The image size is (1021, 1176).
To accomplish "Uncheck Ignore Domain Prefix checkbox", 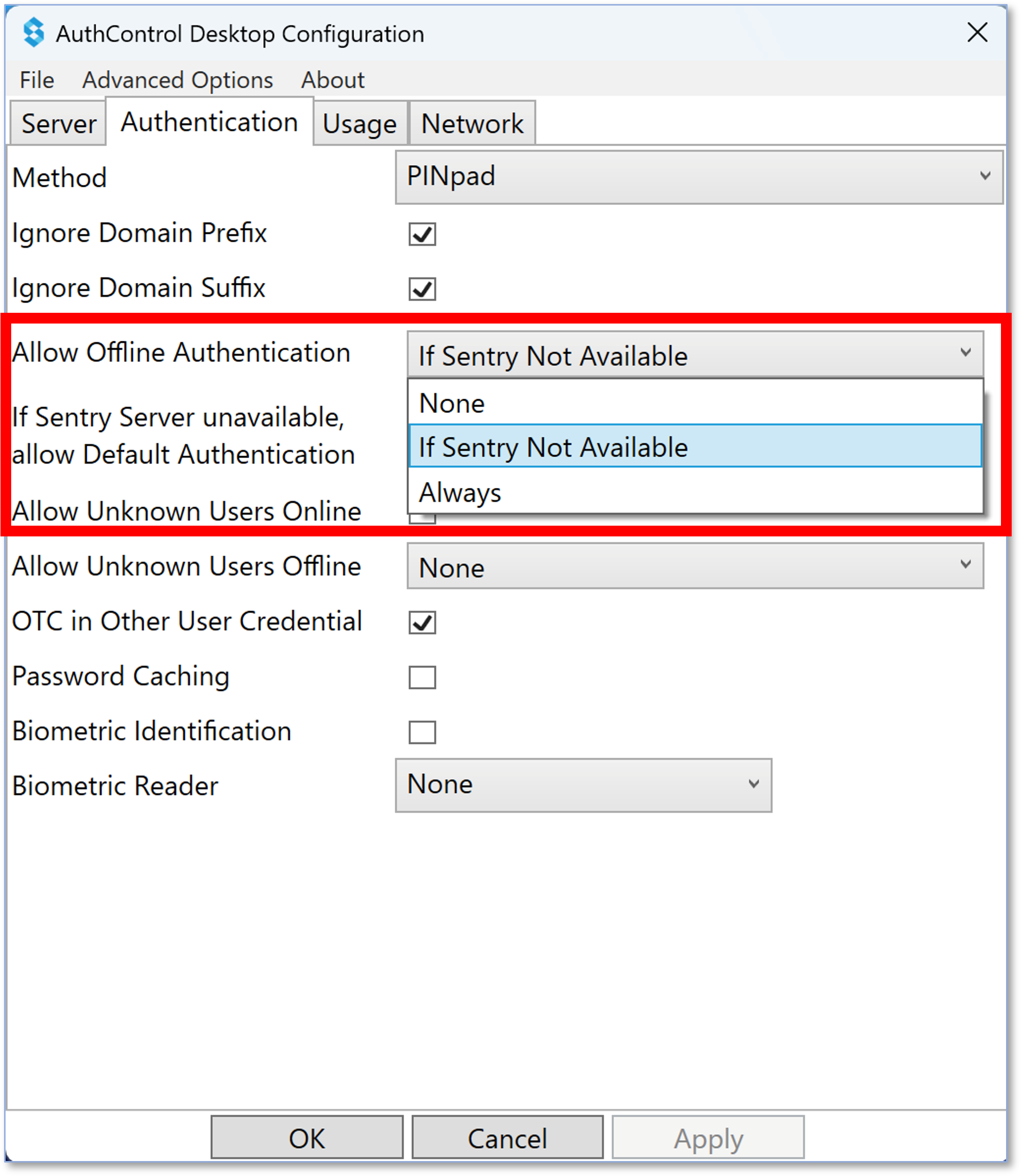I will pos(422,234).
